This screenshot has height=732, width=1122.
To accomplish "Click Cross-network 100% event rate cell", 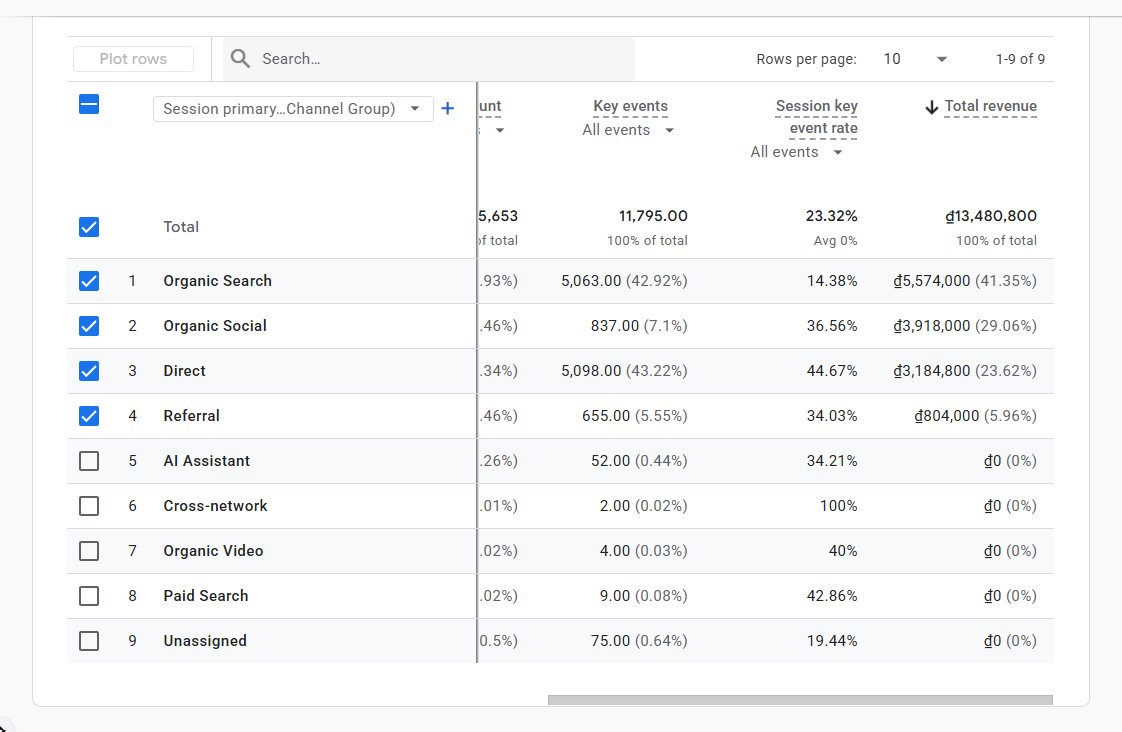I will (839, 506).
